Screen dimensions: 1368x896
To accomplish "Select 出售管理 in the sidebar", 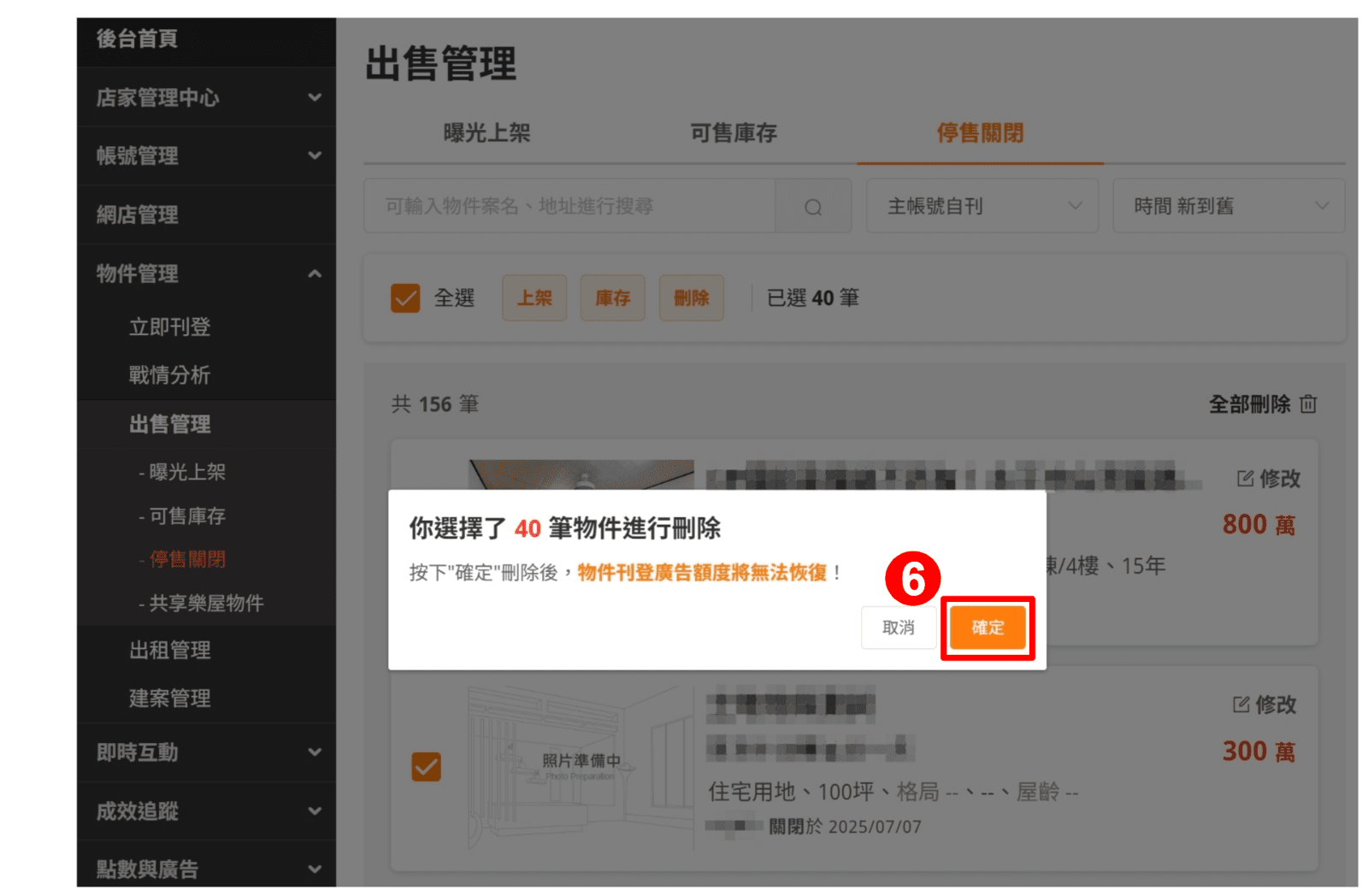I will click(x=169, y=424).
